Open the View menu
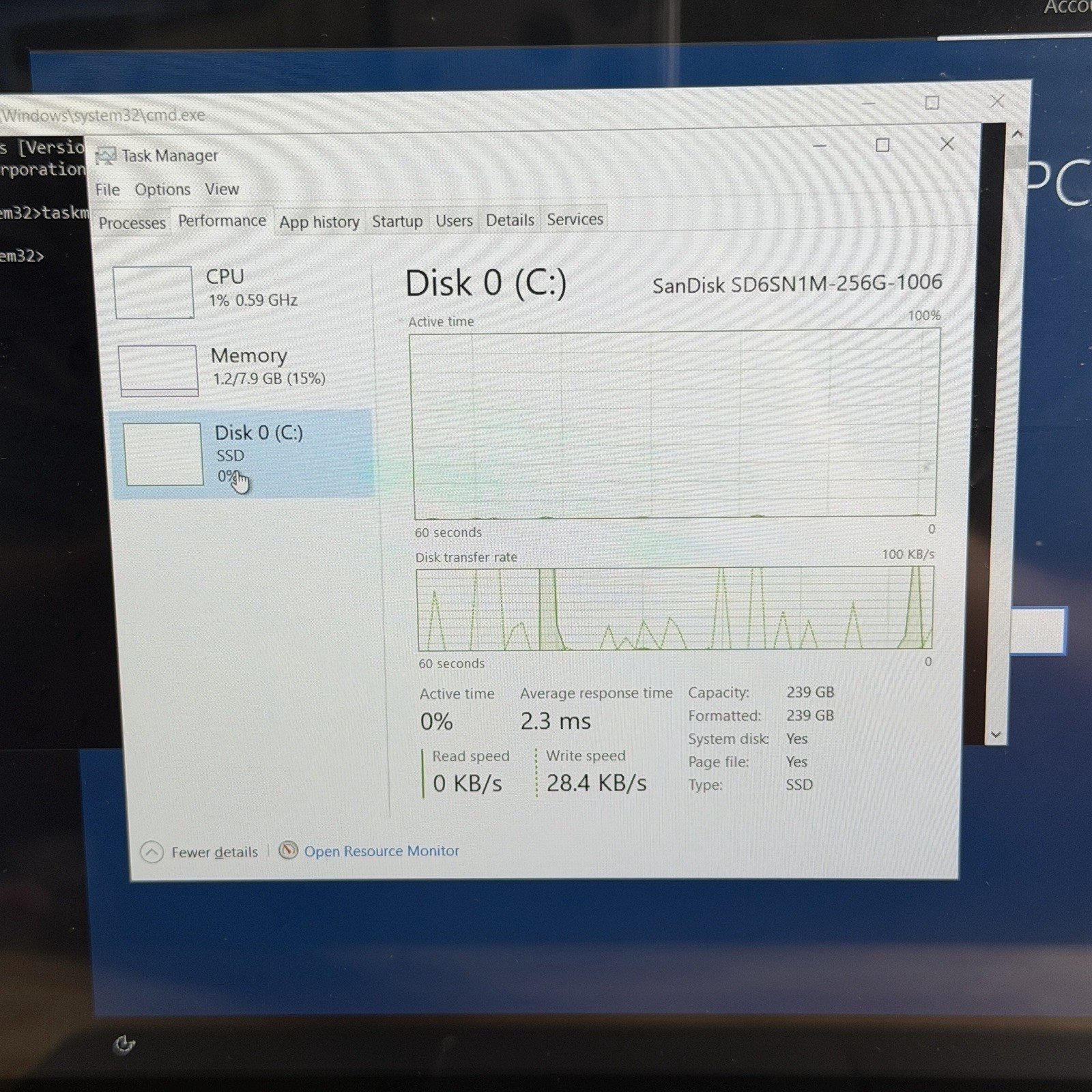 click(x=222, y=189)
